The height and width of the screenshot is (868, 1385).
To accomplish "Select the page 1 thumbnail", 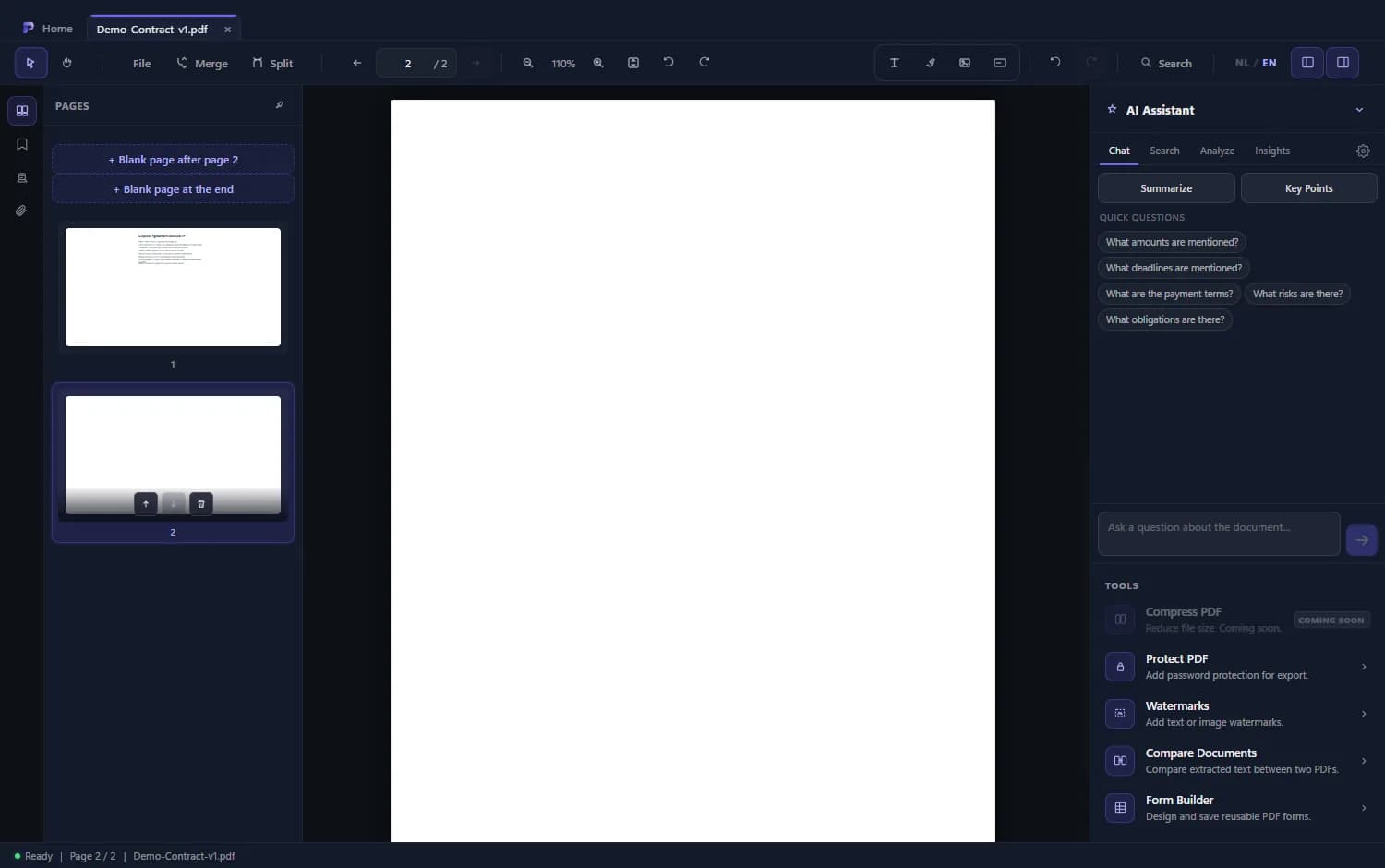I will coord(173,287).
